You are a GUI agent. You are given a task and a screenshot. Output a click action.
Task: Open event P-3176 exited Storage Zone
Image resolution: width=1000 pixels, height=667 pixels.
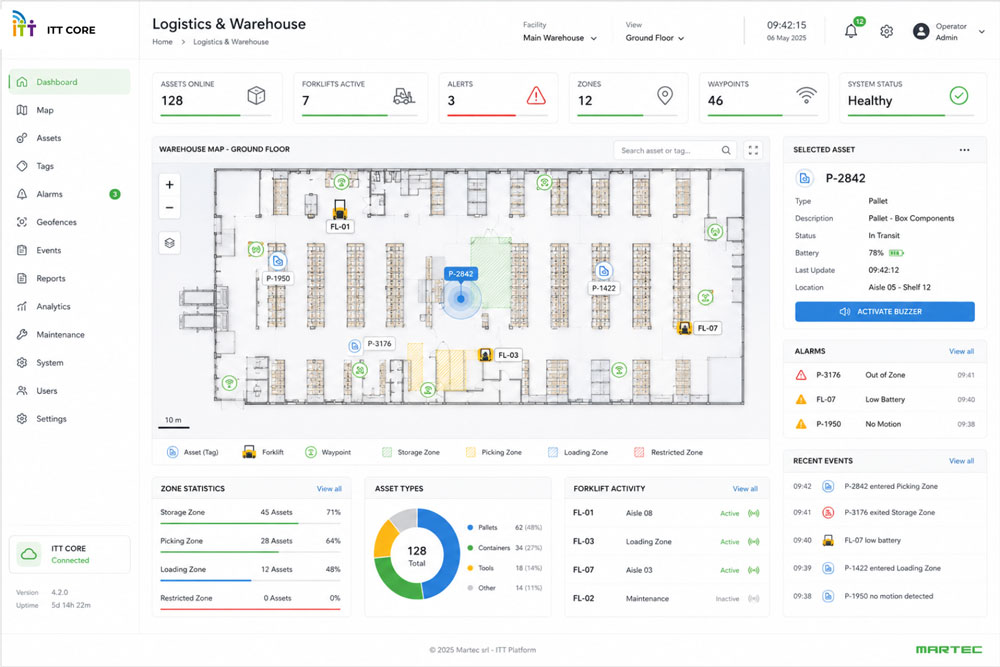(885, 512)
